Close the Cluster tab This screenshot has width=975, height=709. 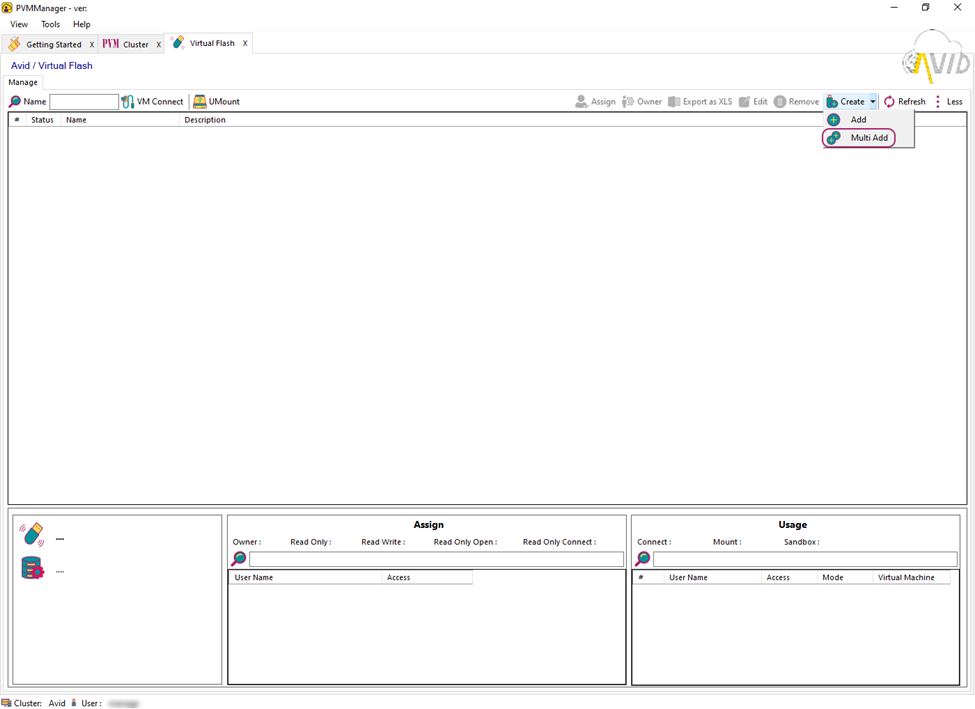159,45
